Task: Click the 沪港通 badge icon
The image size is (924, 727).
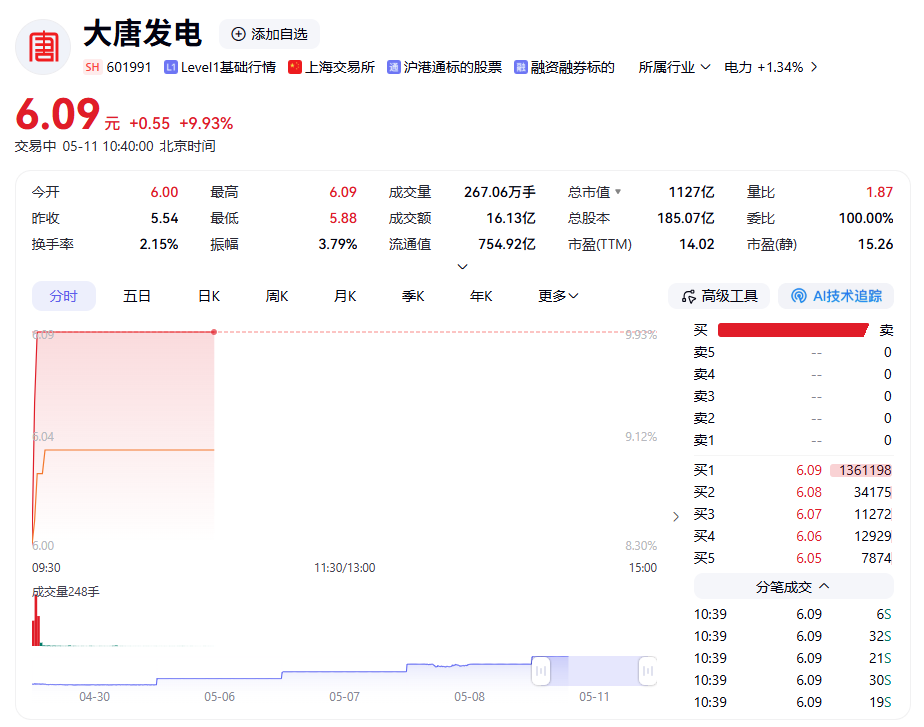Action: pyautogui.click(x=393, y=67)
